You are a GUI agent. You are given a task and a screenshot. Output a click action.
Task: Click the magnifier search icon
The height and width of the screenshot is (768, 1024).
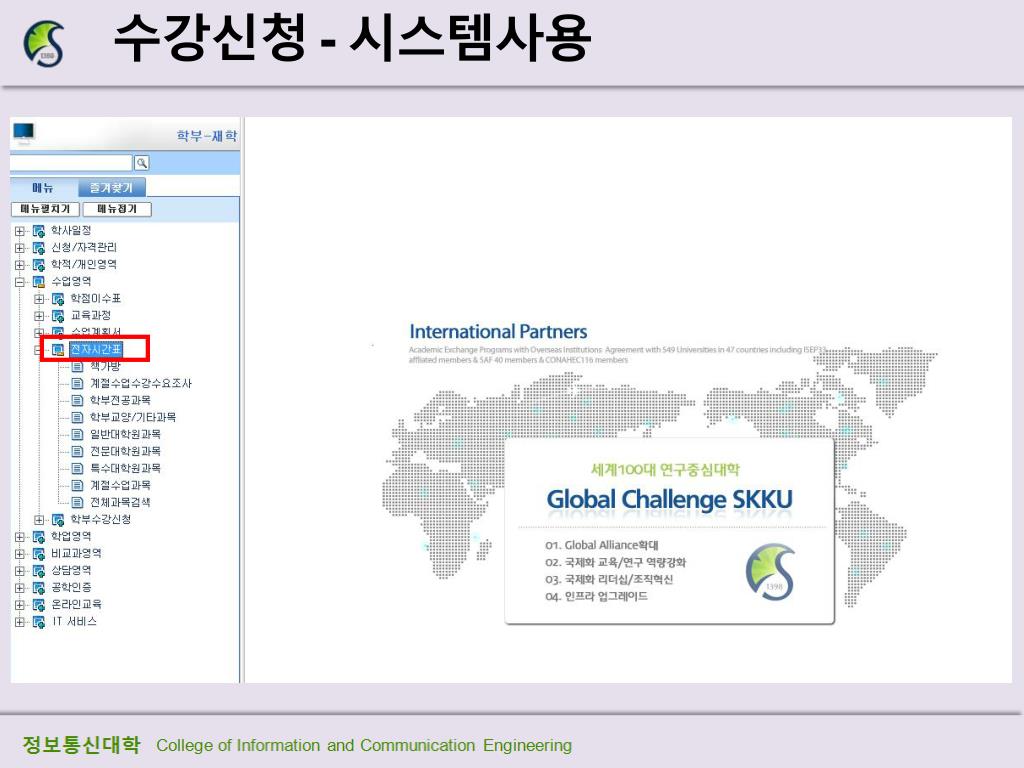(141, 163)
